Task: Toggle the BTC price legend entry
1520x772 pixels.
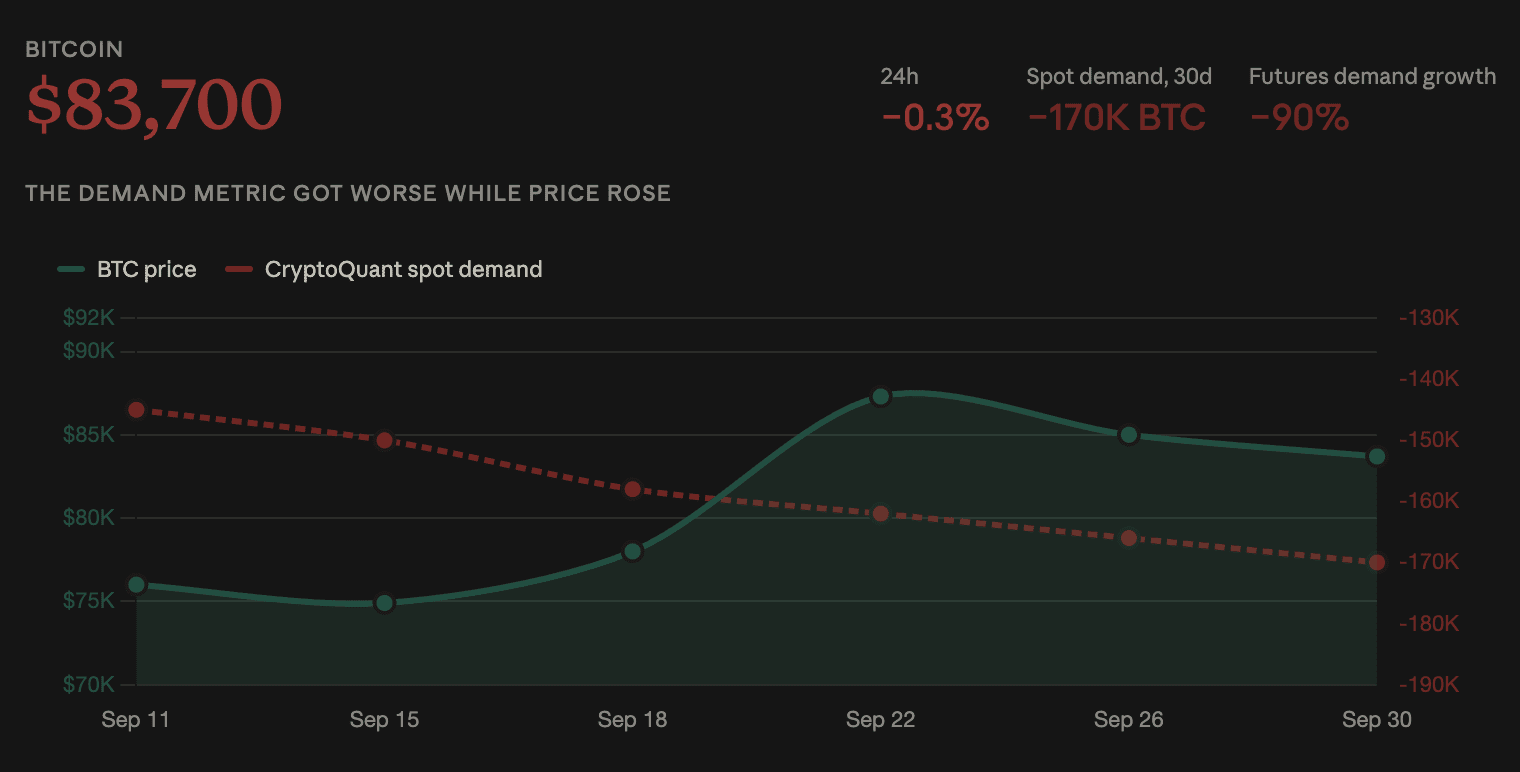Action: click(x=126, y=269)
